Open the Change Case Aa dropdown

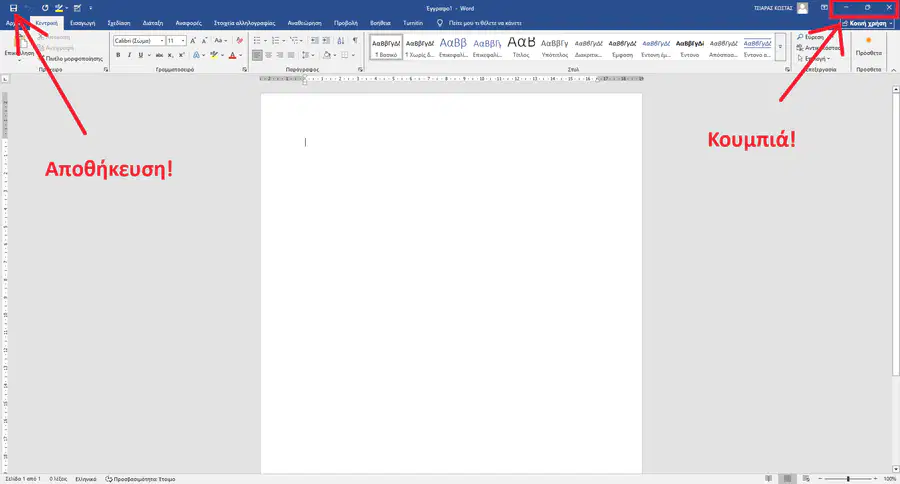coord(220,41)
